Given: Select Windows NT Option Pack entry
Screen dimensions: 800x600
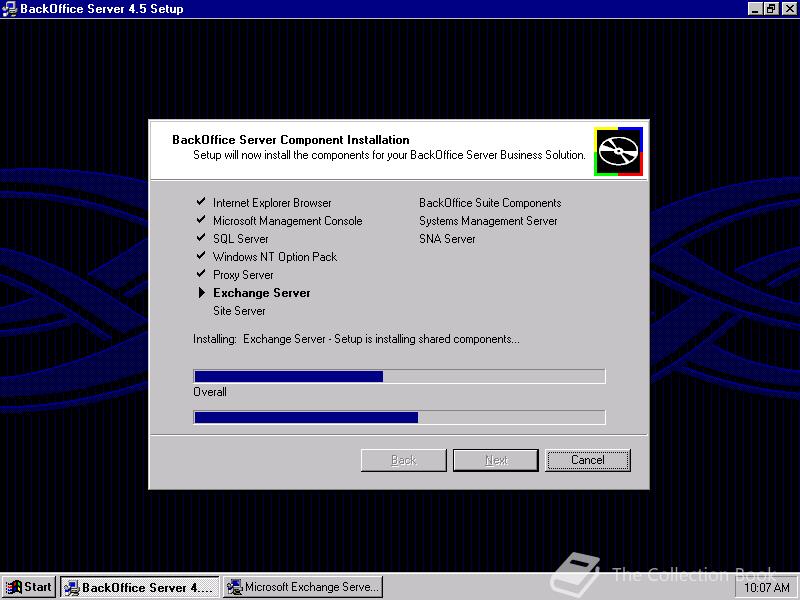Looking at the screenshot, I should pyautogui.click(x=275, y=257).
